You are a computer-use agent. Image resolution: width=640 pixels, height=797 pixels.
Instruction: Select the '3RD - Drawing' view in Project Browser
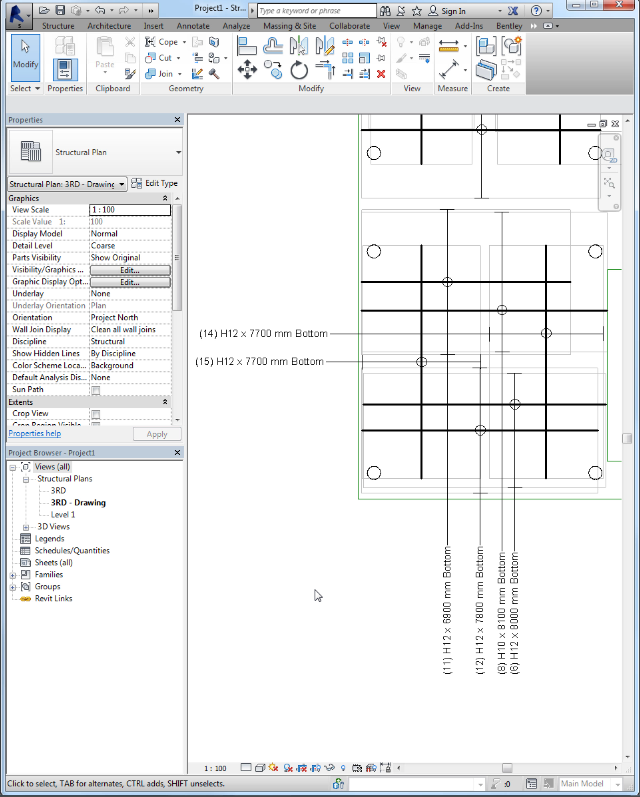(x=78, y=503)
